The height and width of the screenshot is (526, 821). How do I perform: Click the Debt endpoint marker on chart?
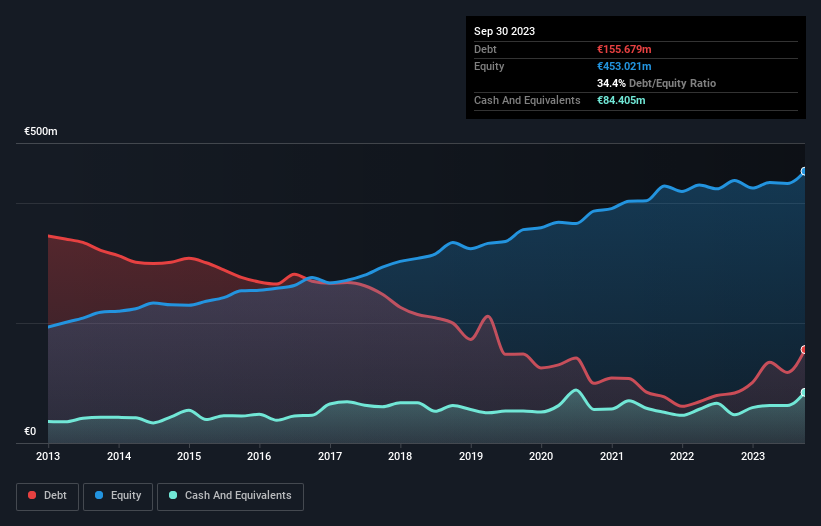(x=804, y=350)
